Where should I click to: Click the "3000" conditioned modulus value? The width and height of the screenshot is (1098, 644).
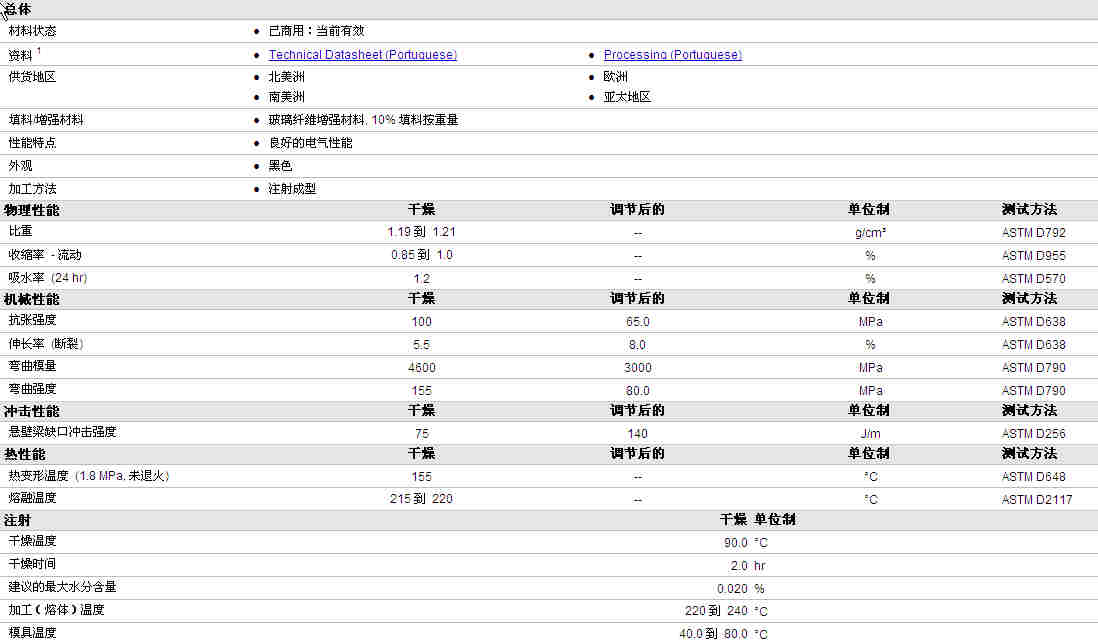638,368
